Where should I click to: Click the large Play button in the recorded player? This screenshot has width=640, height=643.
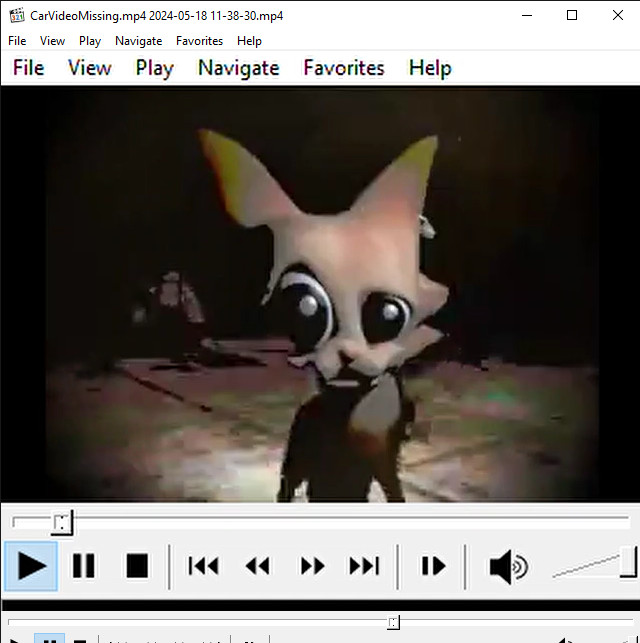31,566
